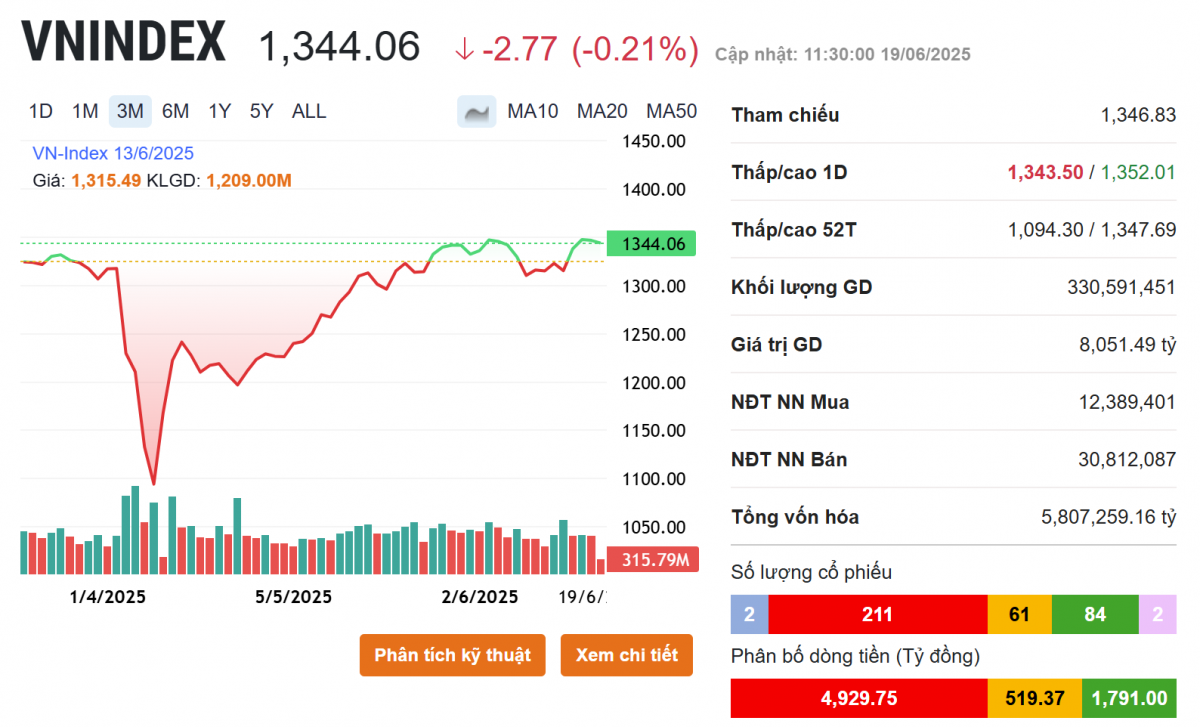
Task: Click the yellow 61 unchanged stocks segment
Action: [x=1019, y=615]
